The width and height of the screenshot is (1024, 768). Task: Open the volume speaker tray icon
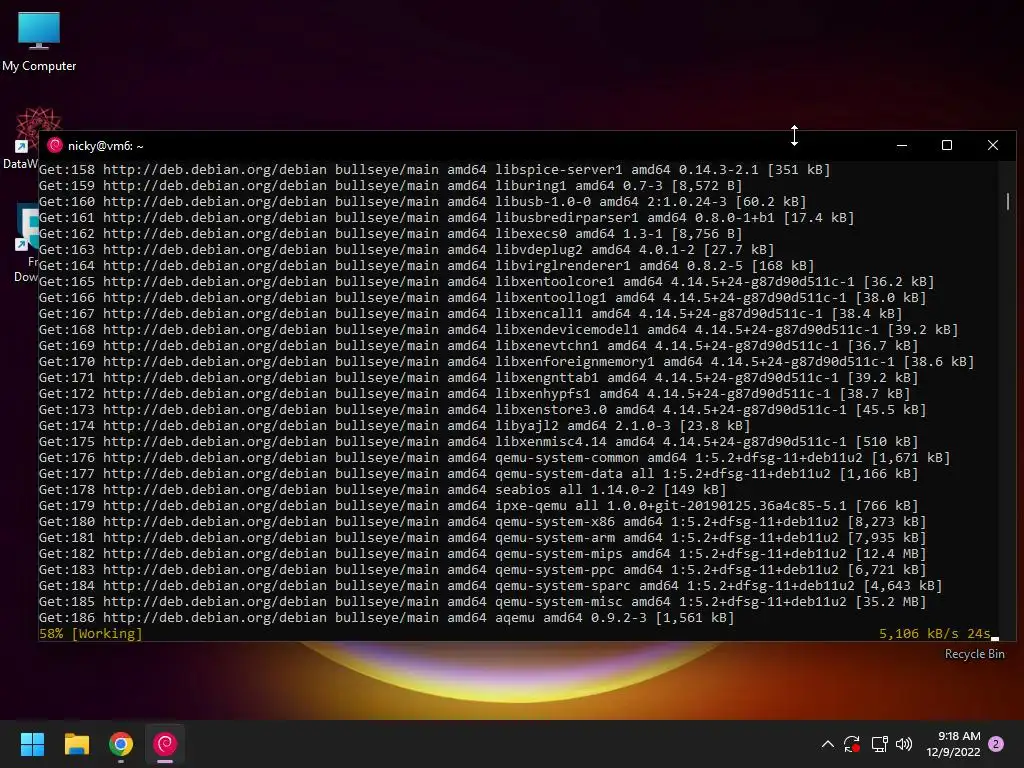click(904, 744)
